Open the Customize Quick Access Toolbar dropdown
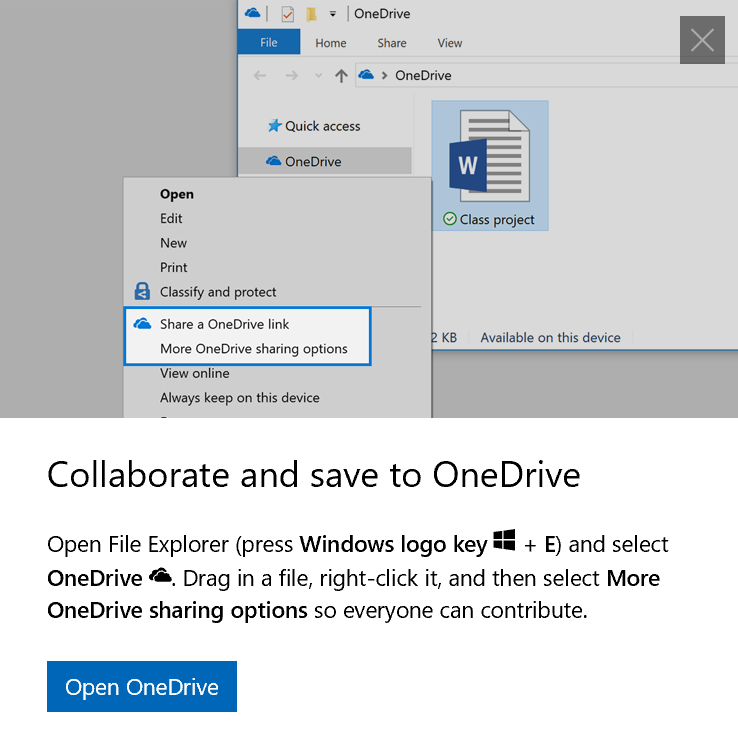Screen dimensions: 738x745 [333, 14]
